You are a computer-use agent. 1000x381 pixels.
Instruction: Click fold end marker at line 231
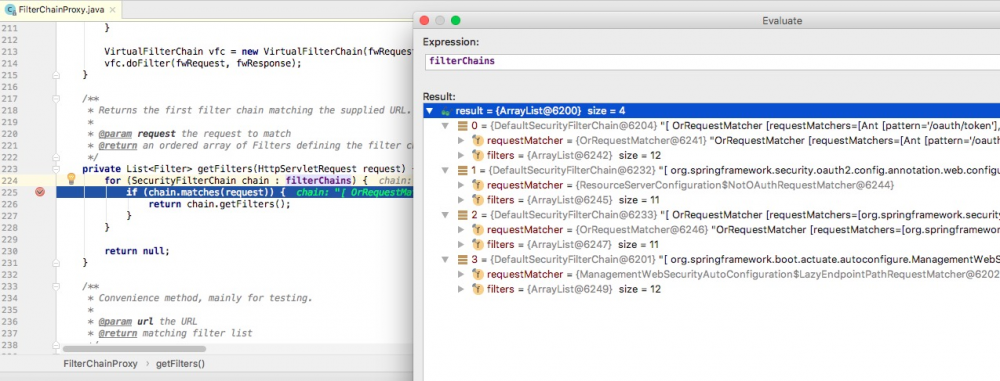pyautogui.click(x=56, y=262)
